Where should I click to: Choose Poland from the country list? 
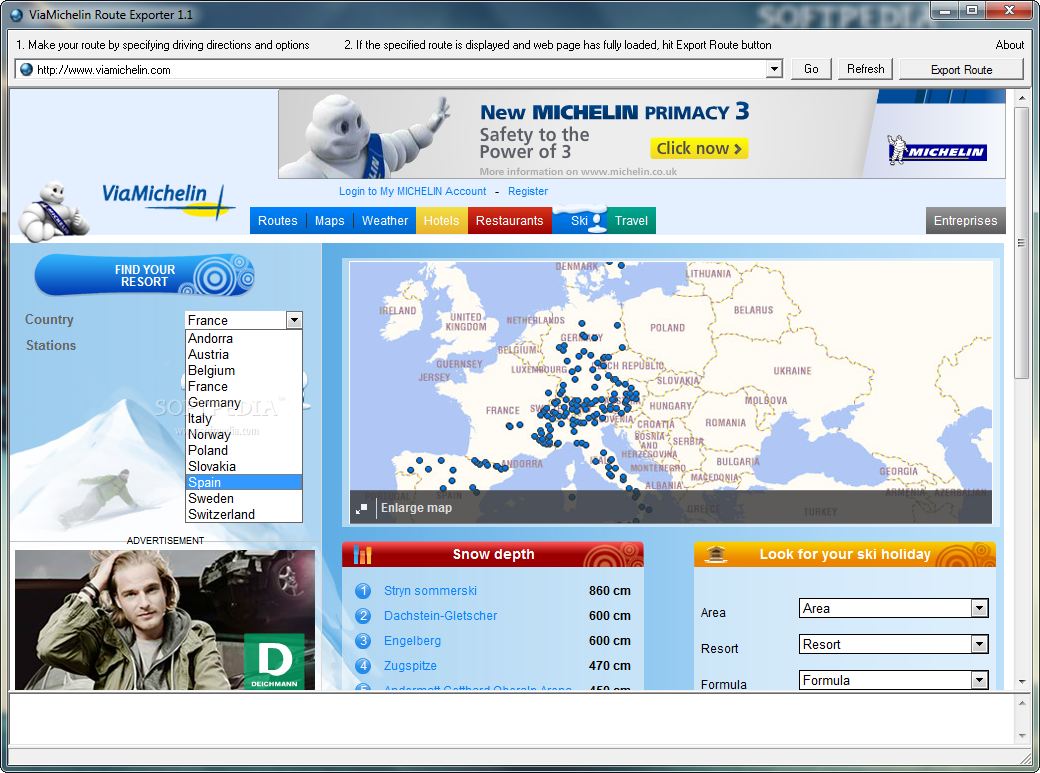click(x=243, y=451)
